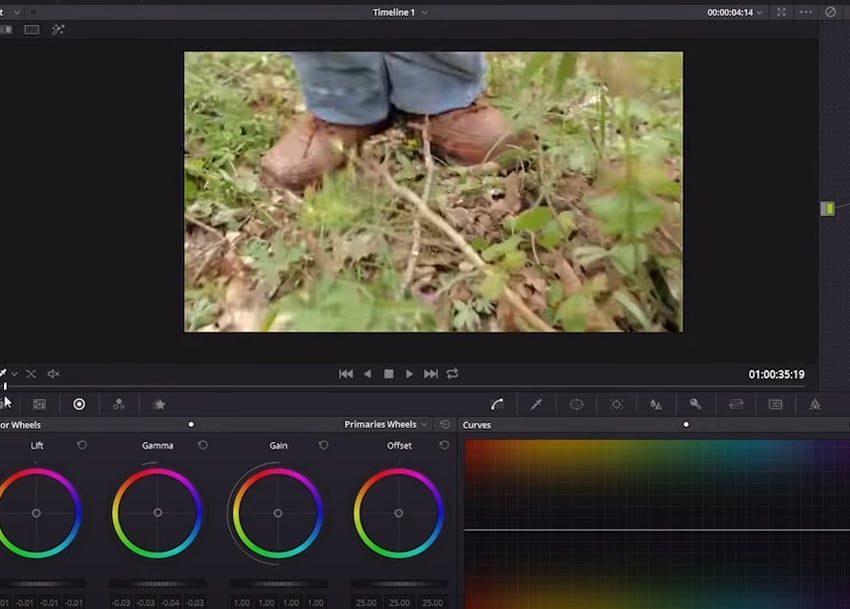This screenshot has width=850, height=609.
Task: Reset the Gamma color wheel
Action: (203, 445)
